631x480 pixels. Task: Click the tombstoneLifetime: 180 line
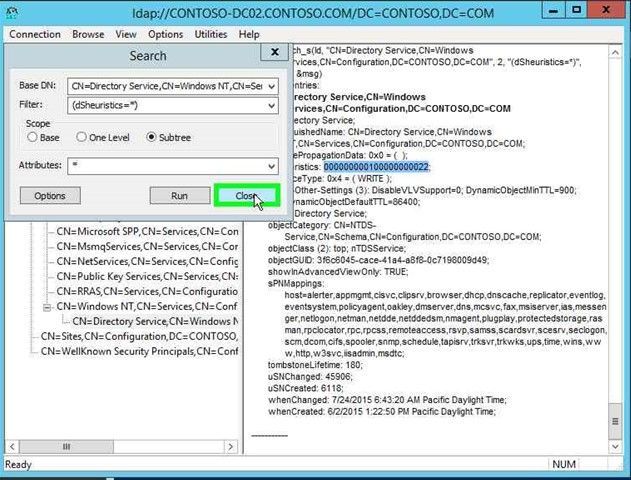point(315,365)
